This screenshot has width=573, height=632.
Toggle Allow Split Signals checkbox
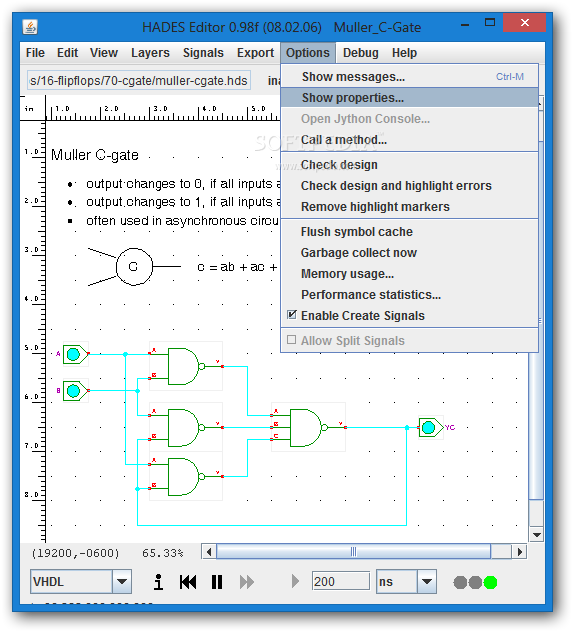click(x=291, y=340)
